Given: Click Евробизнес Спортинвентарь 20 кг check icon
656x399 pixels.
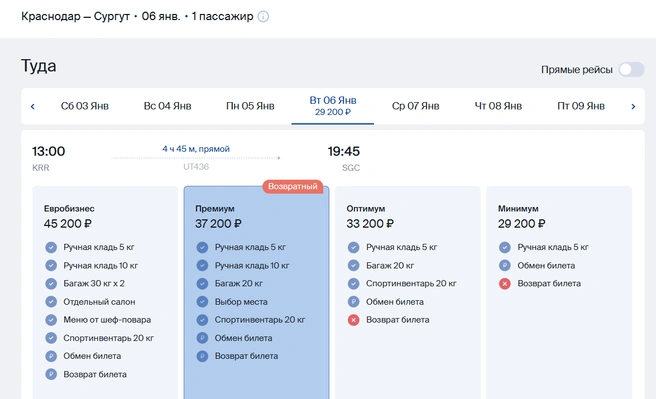Looking at the screenshot, I should [x=51, y=338].
